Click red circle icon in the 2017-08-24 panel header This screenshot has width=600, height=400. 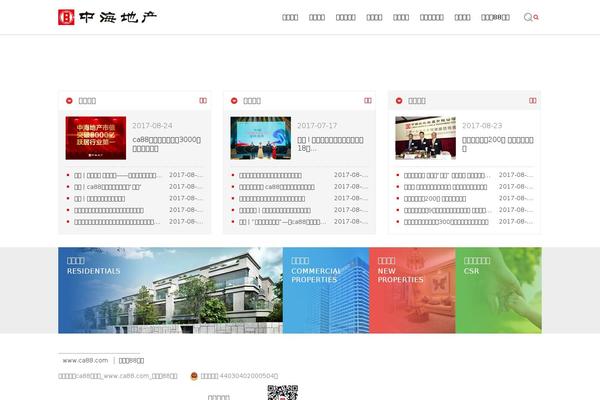(69, 101)
